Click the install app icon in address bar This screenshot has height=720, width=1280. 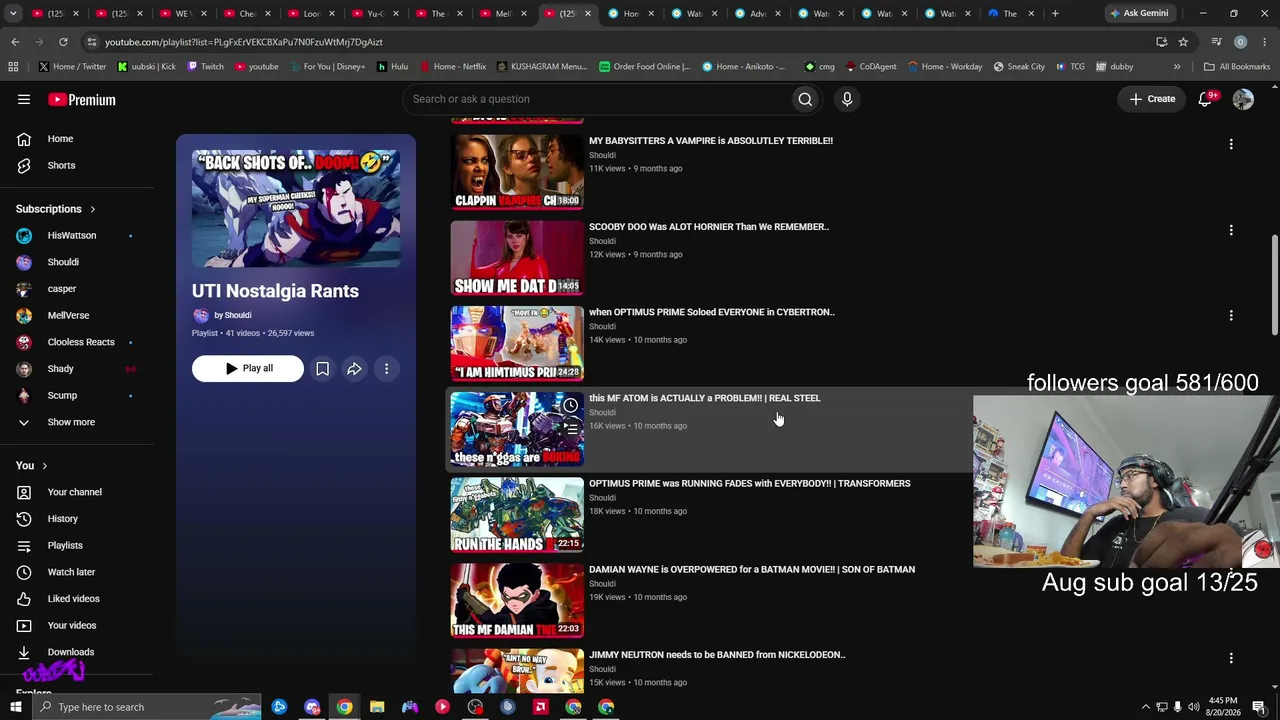tap(1161, 42)
